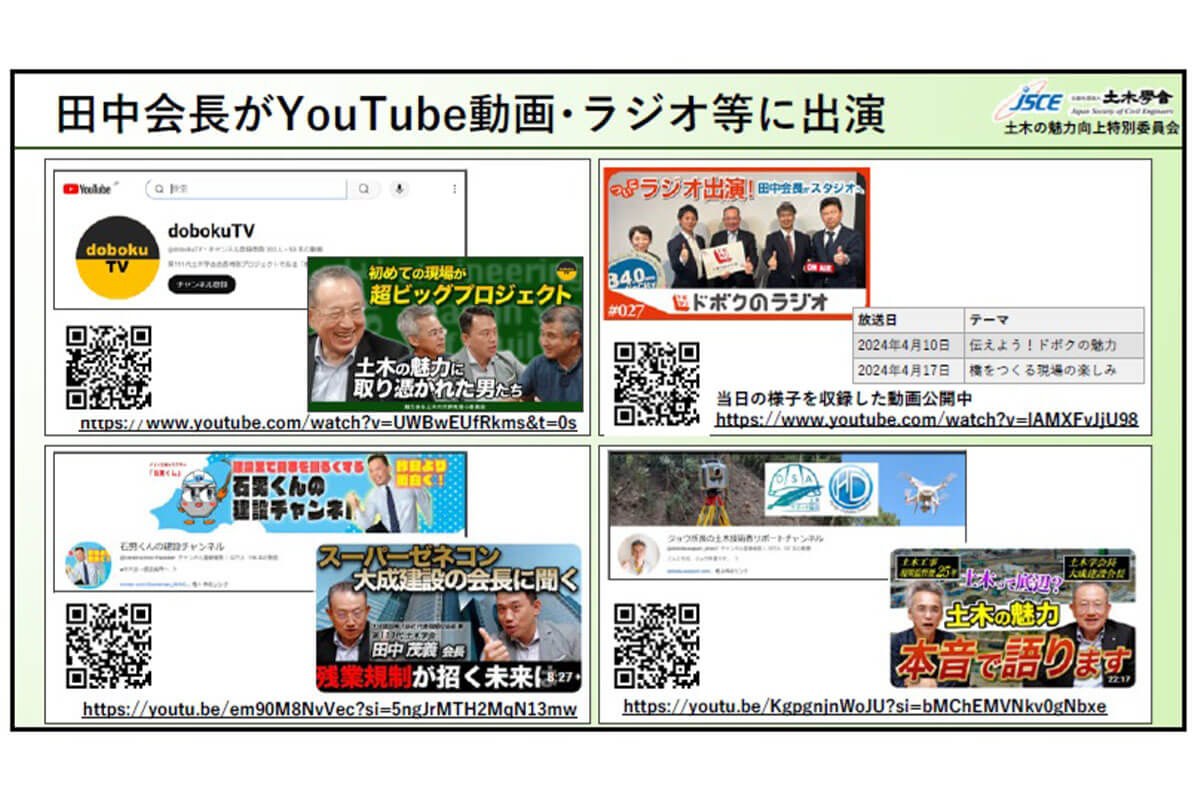Click the YouTube logo in dobokuTV screenshot

point(86,188)
